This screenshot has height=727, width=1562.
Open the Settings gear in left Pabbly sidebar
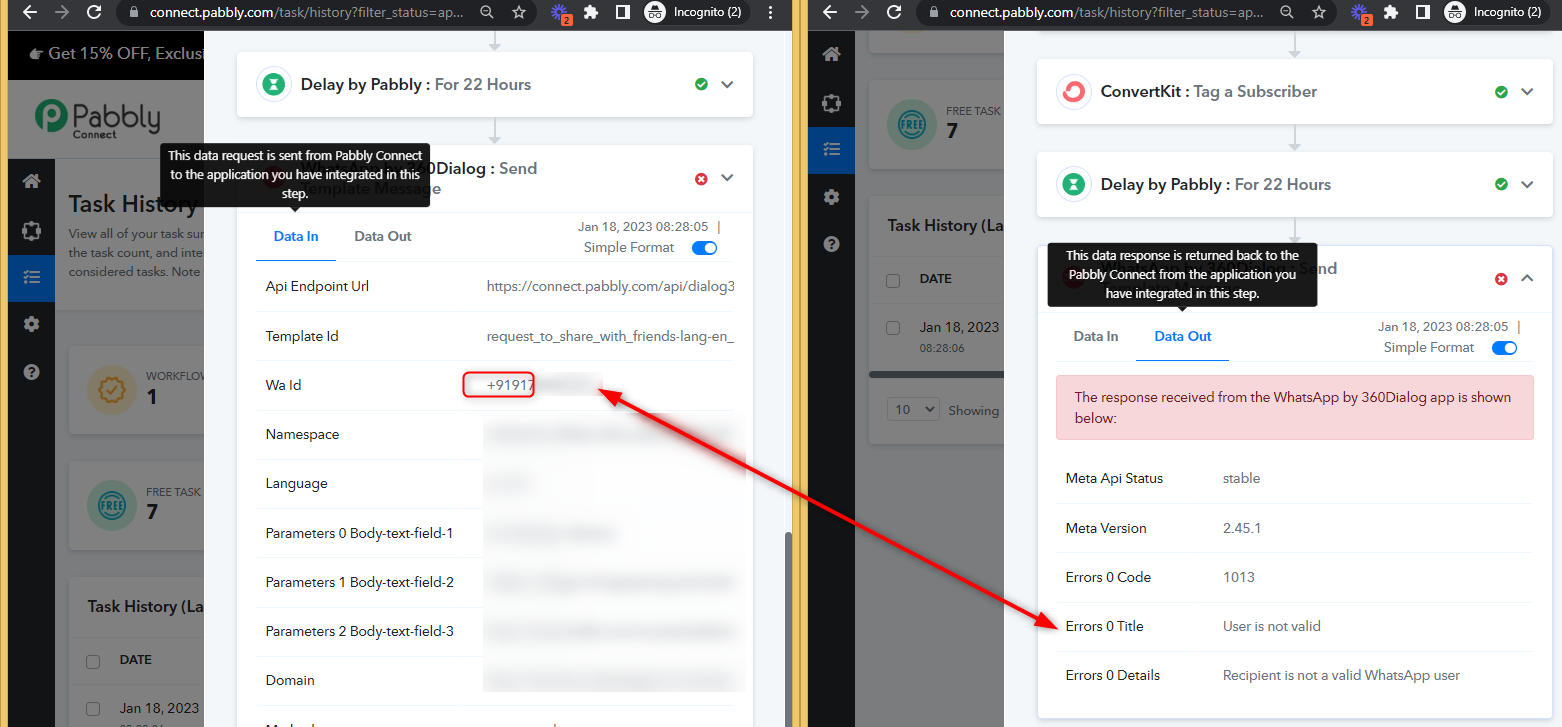tap(31, 324)
